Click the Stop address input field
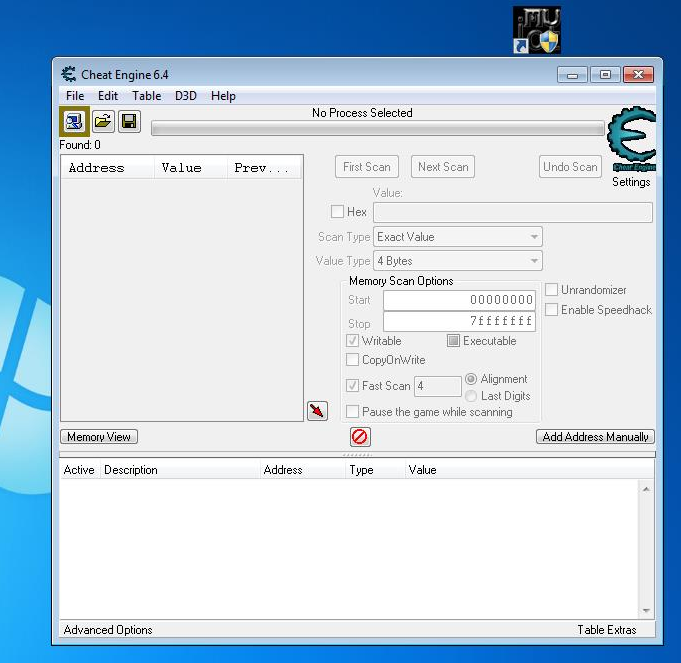681x663 pixels. pos(459,322)
